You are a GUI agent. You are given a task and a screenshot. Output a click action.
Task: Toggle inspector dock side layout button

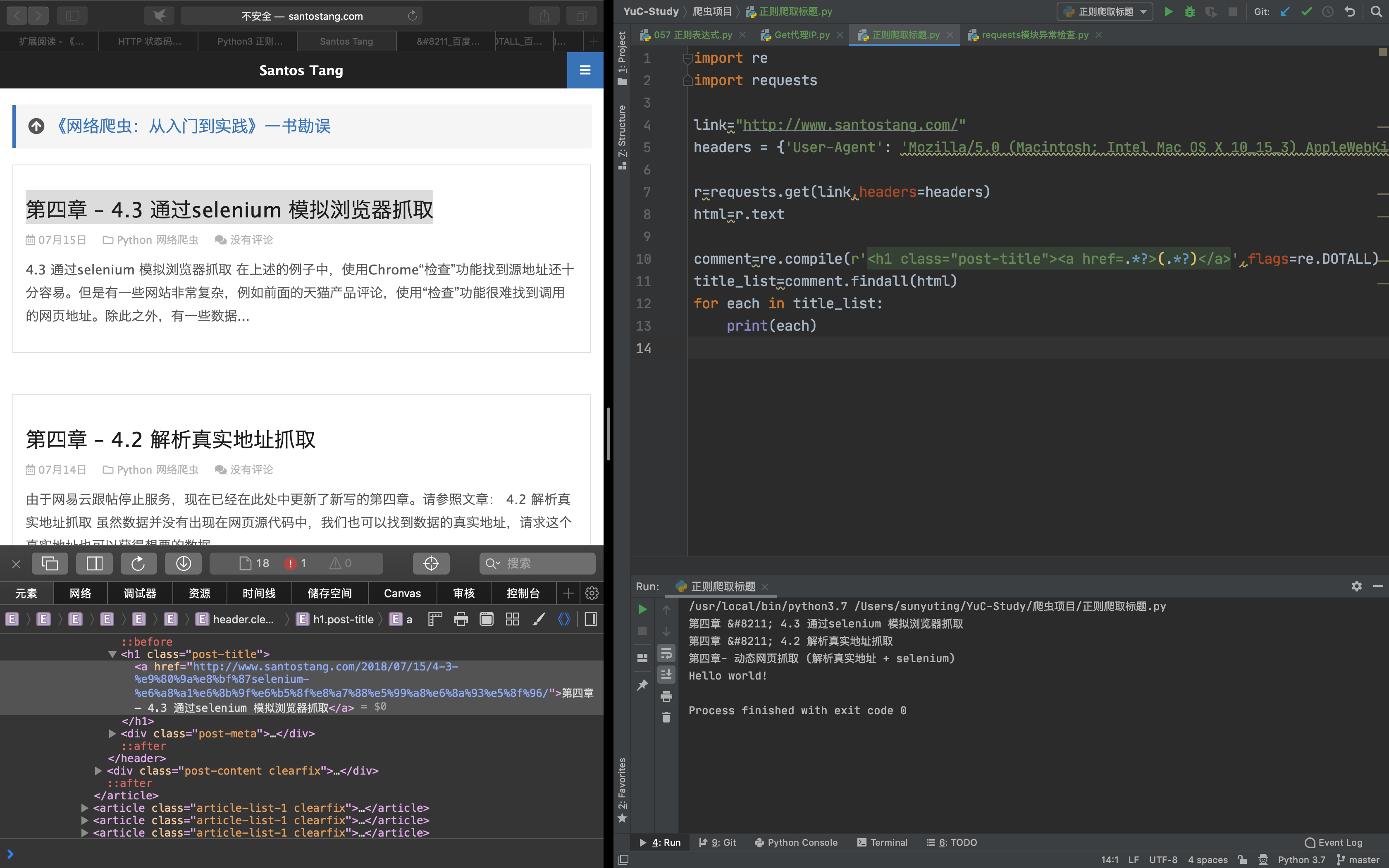94,563
